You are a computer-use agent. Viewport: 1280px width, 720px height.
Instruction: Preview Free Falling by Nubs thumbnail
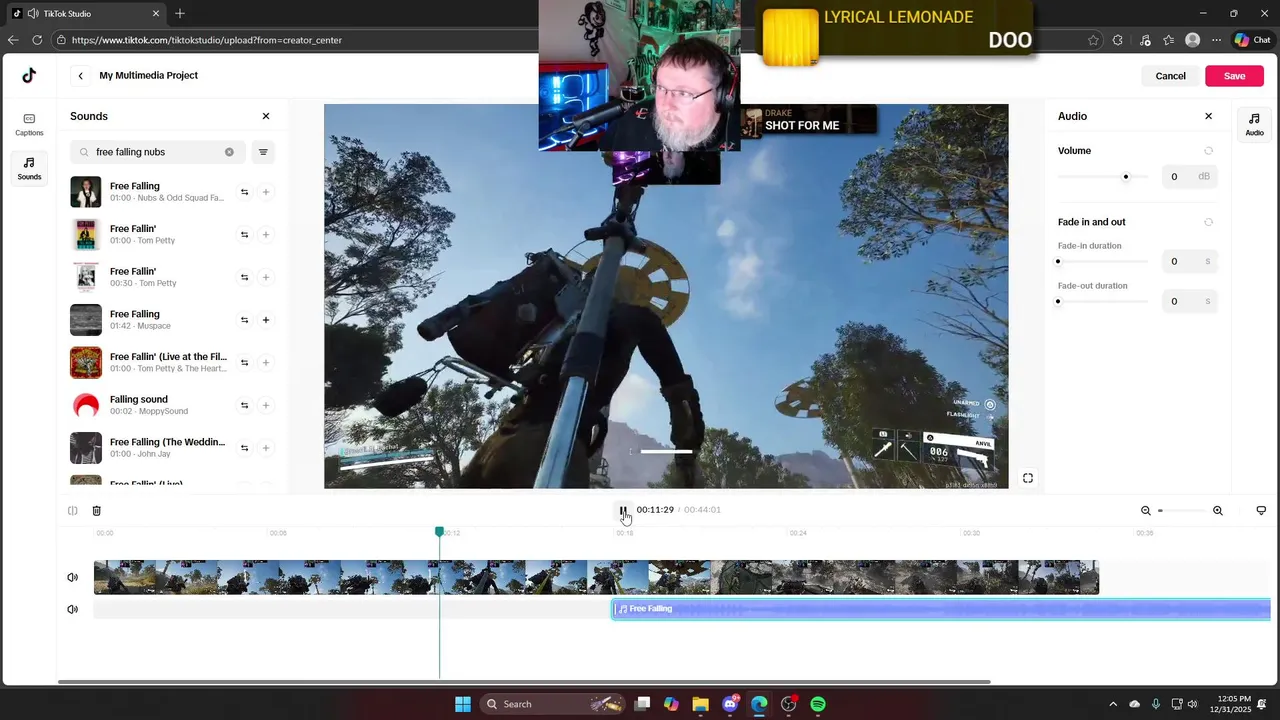tap(86, 192)
